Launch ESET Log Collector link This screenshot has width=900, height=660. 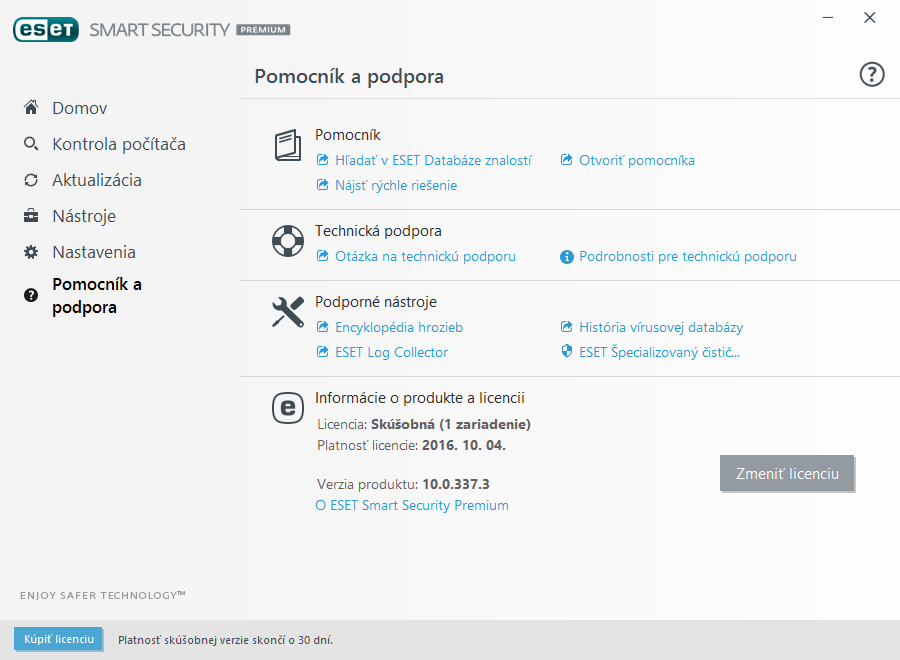click(x=391, y=352)
